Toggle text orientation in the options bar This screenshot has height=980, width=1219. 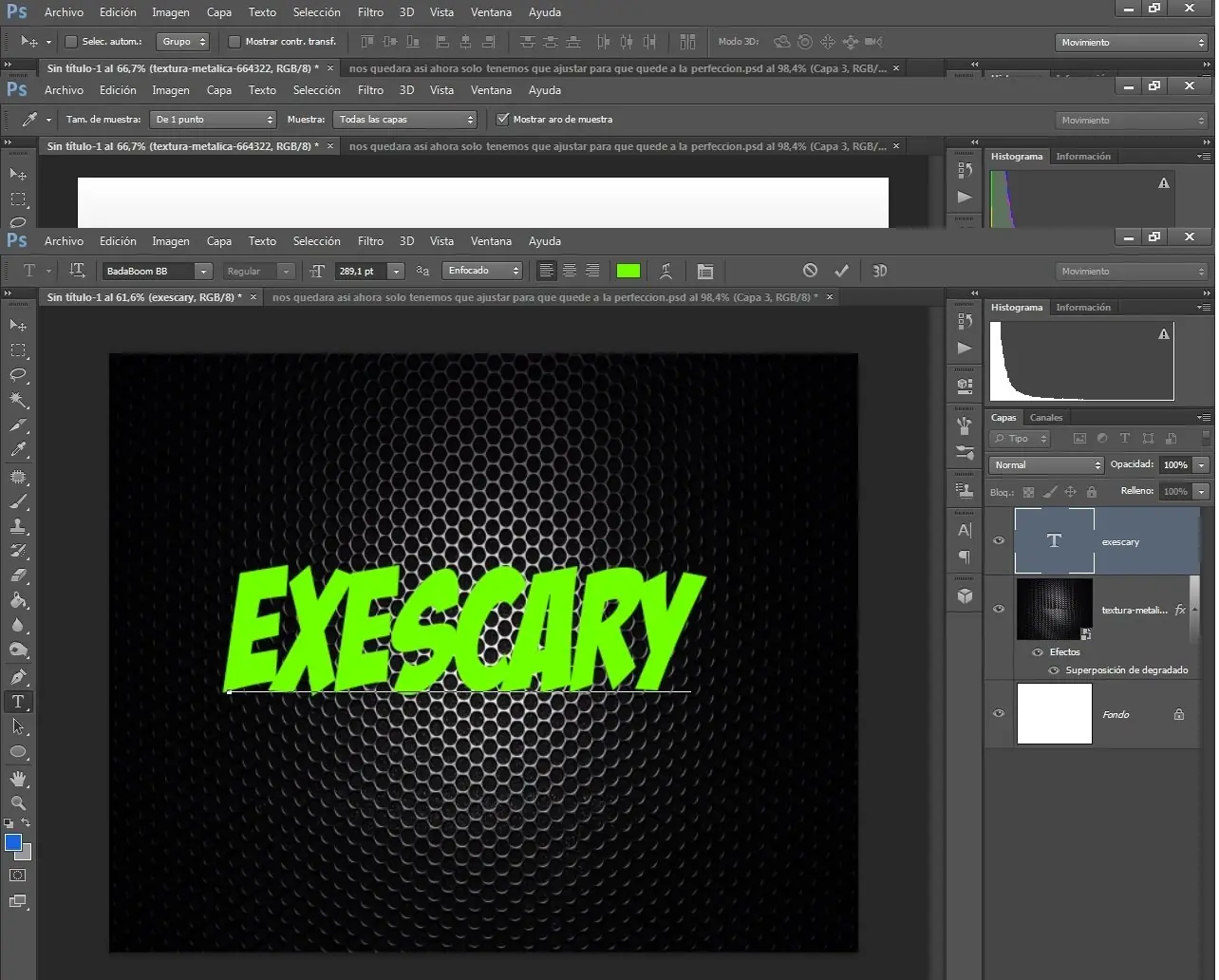pos(78,271)
